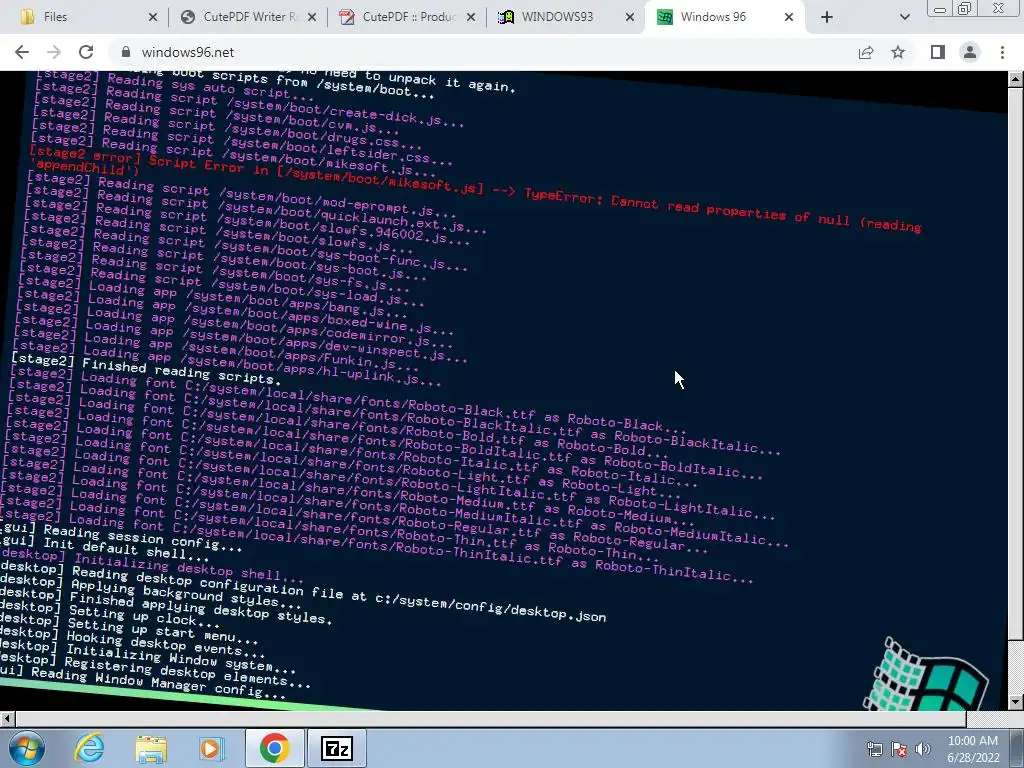This screenshot has height=768, width=1024.
Task: Click 'Init default shell...' line
Action: pos(104,550)
